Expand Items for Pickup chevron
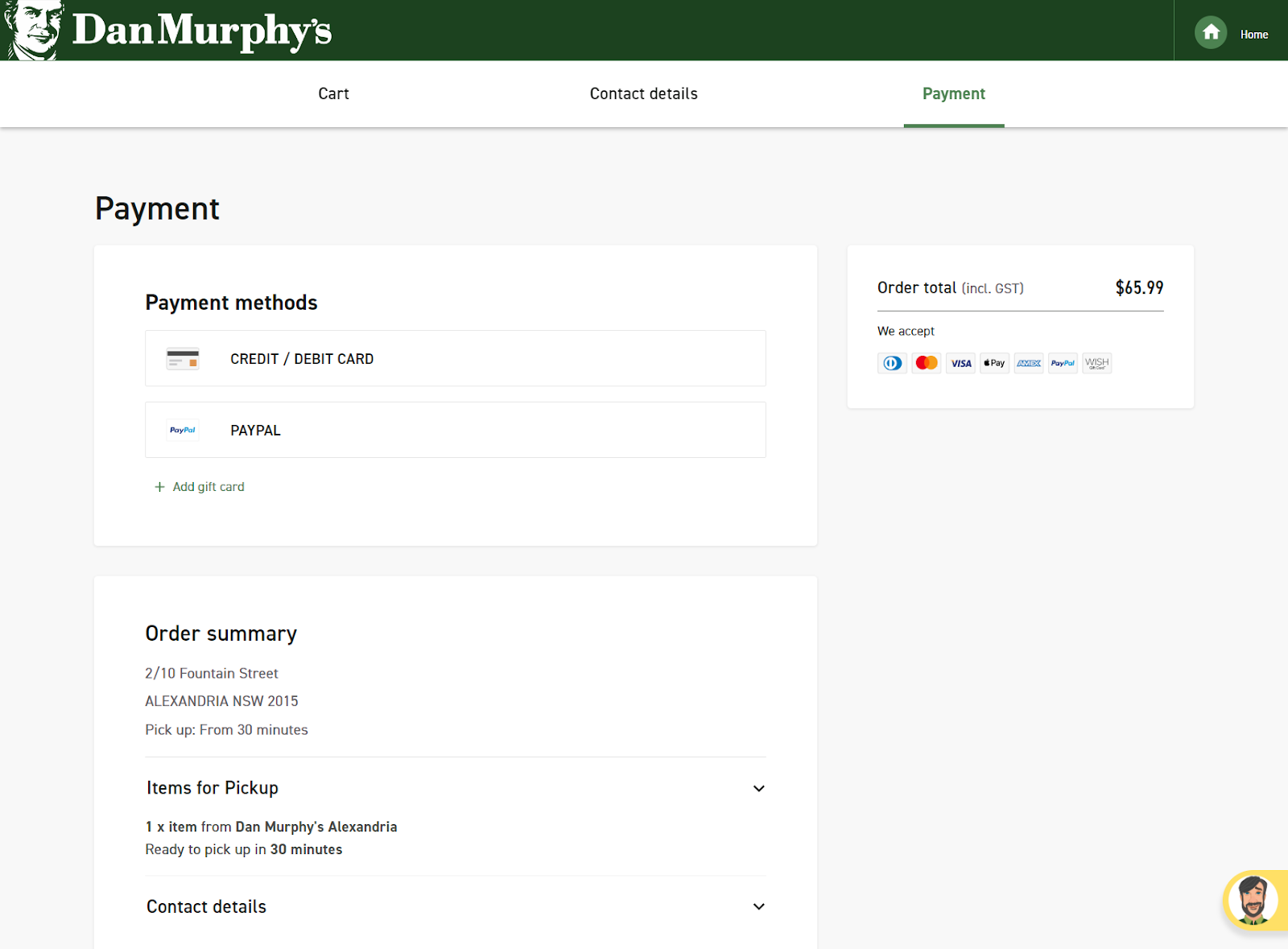 pyautogui.click(x=758, y=788)
